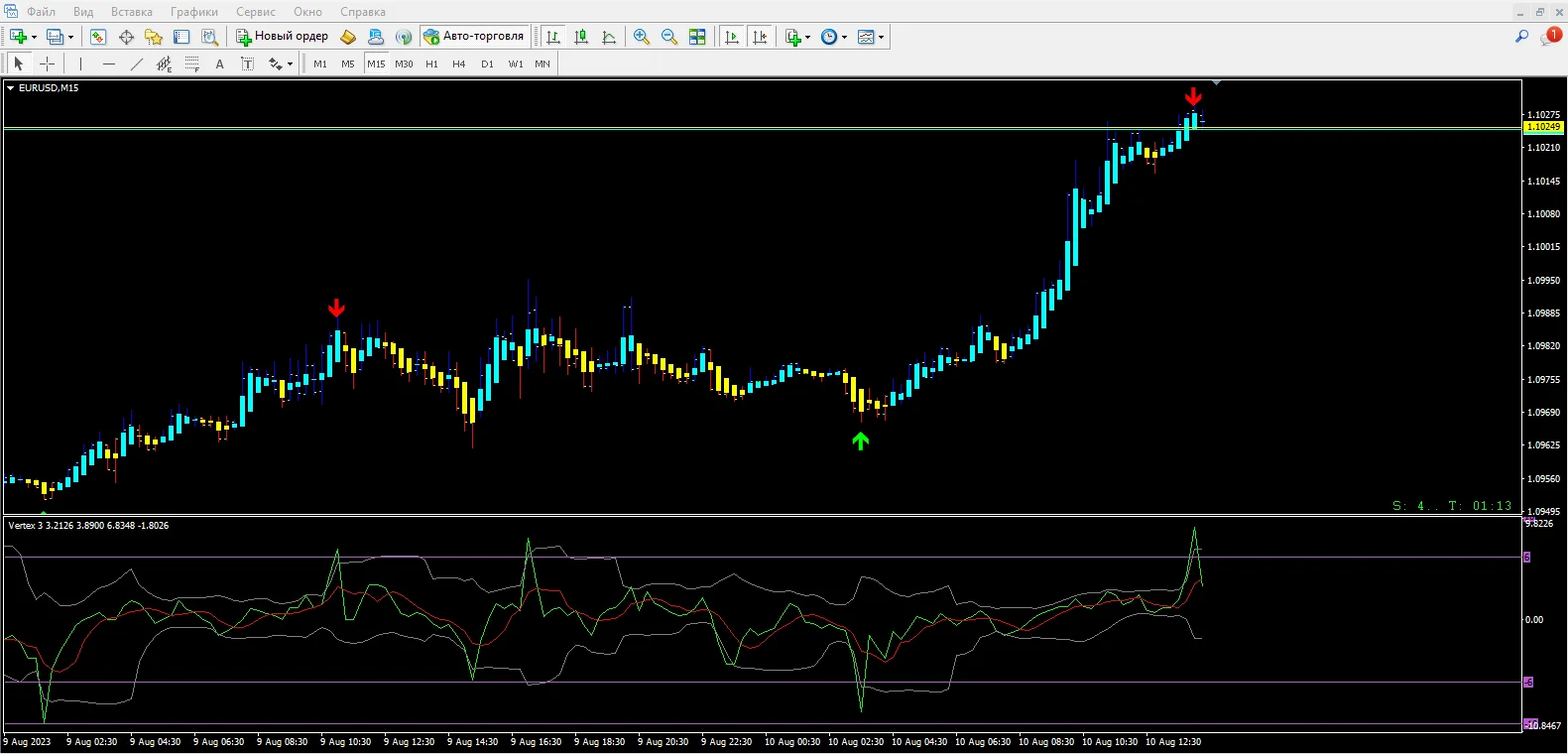Image resolution: width=1568 pixels, height=755 pixels.
Task: Toggle chart shift from right border
Action: click(760, 37)
